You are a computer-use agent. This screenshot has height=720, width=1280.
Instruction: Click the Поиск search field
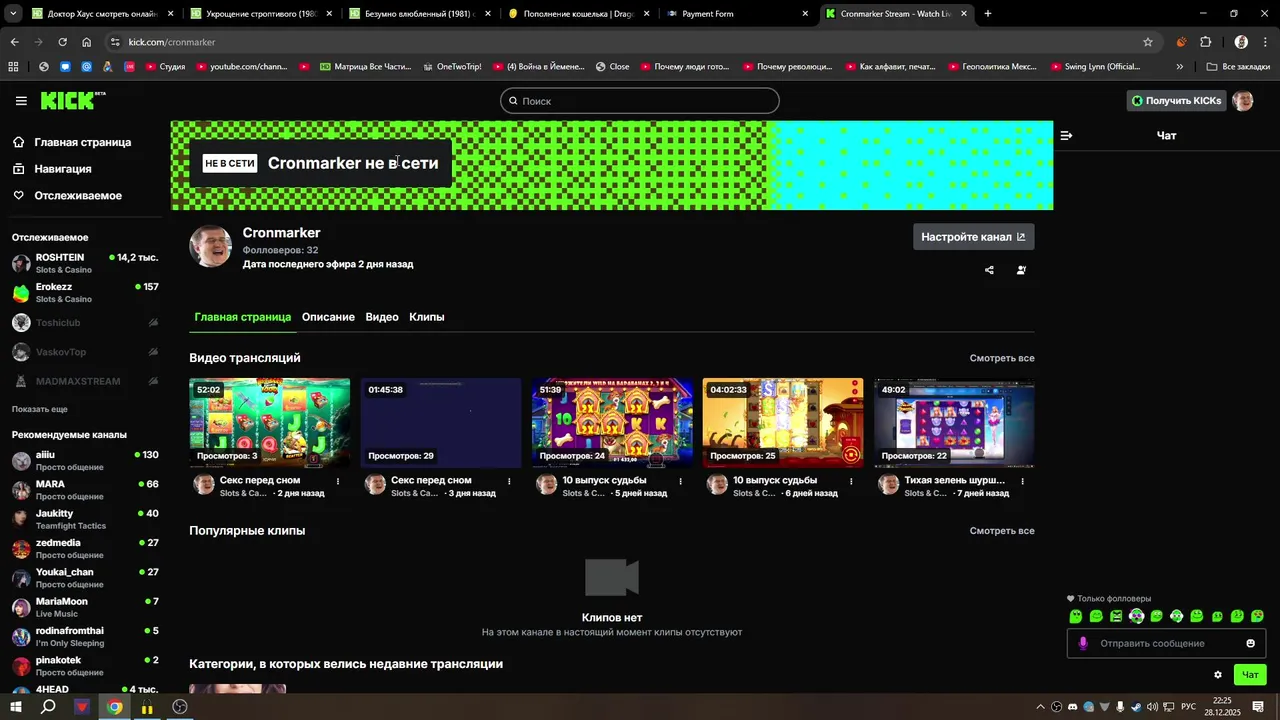tap(640, 101)
